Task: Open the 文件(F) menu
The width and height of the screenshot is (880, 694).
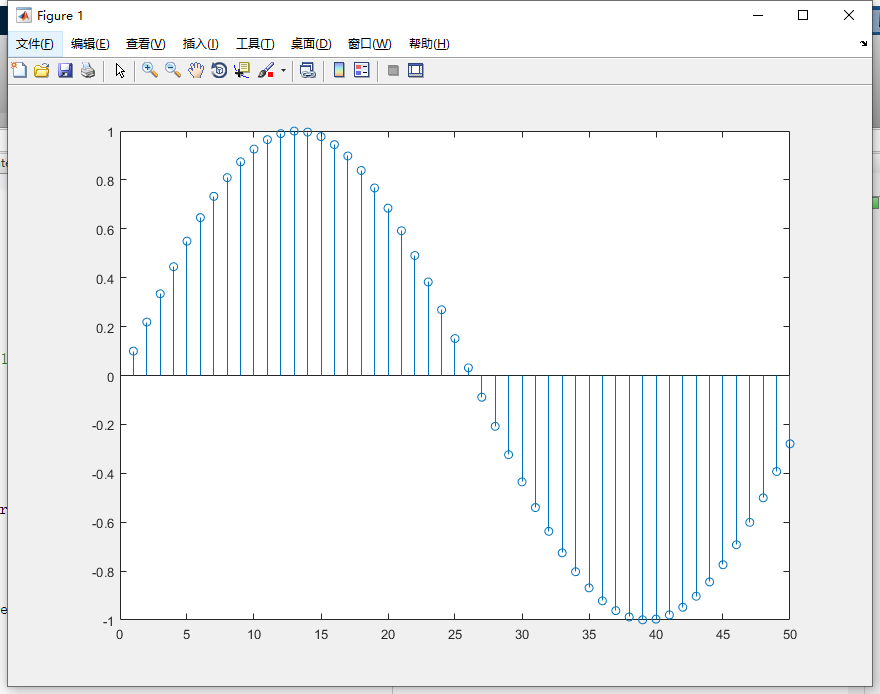Action: click(x=35, y=44)
